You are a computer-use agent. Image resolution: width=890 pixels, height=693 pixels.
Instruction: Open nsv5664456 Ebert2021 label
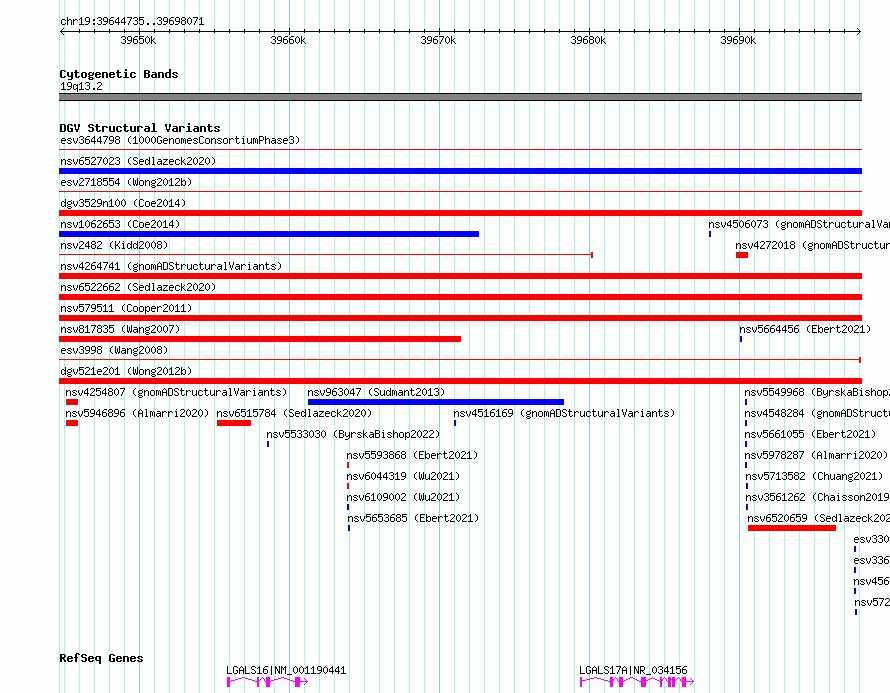(x=805, y=329)
